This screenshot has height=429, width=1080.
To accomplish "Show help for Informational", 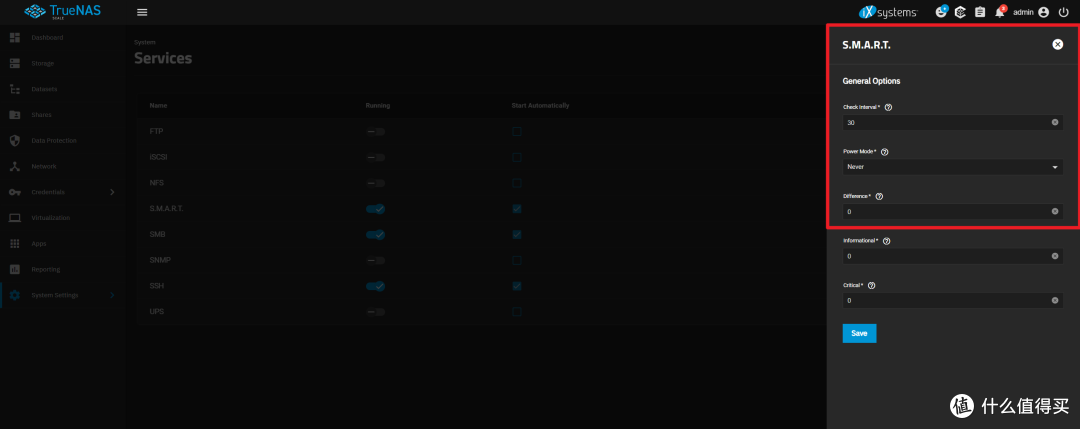I will (886, 241).
